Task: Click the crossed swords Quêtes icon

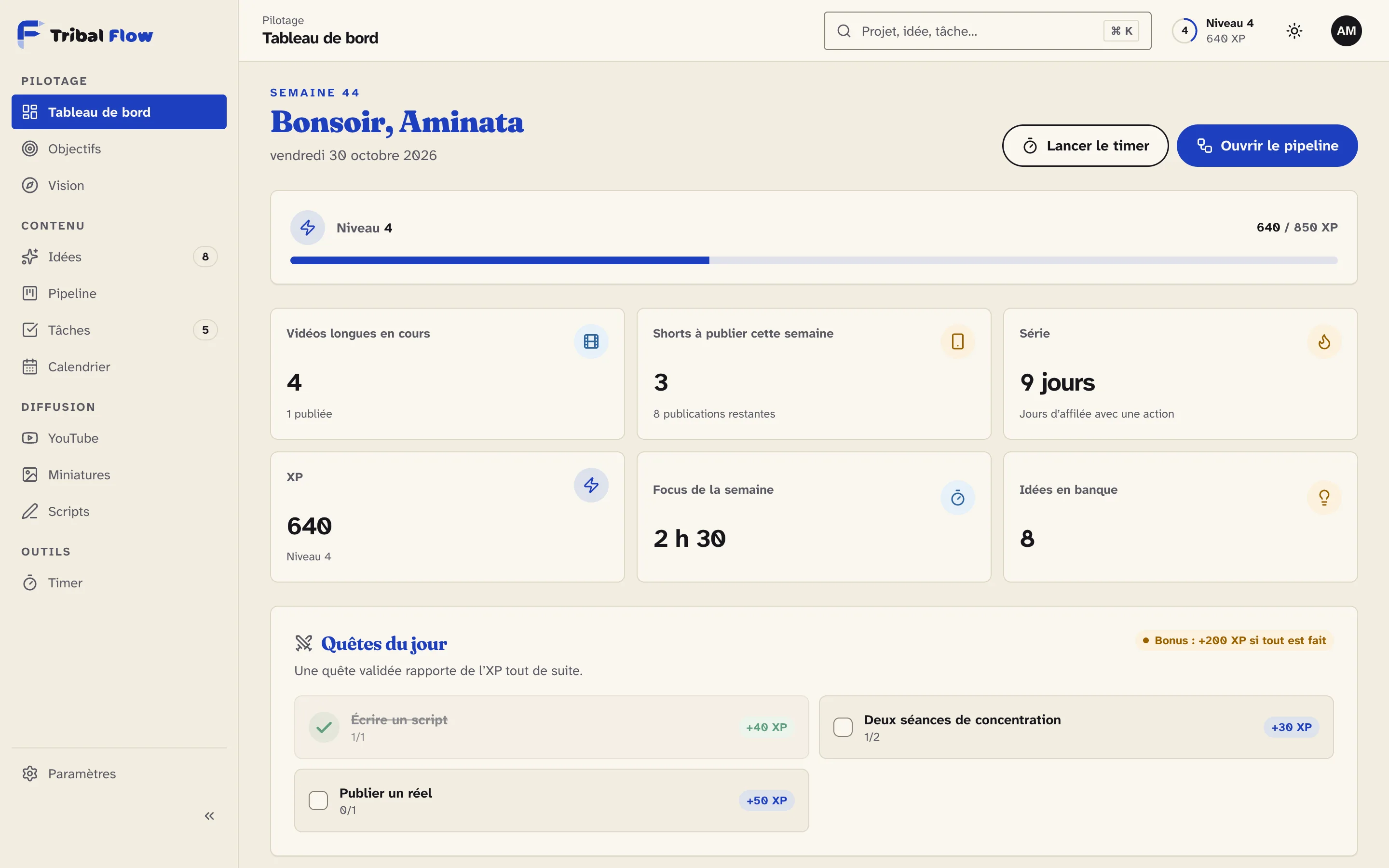Action: pos(304,644)
